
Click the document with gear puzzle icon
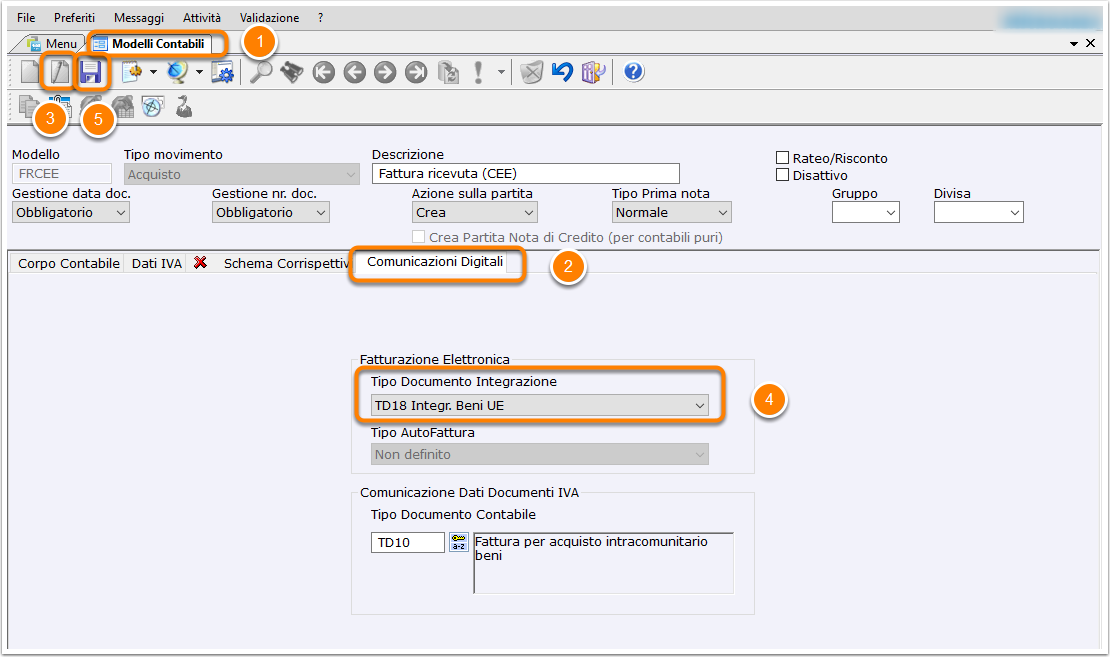tap(132, 72)
